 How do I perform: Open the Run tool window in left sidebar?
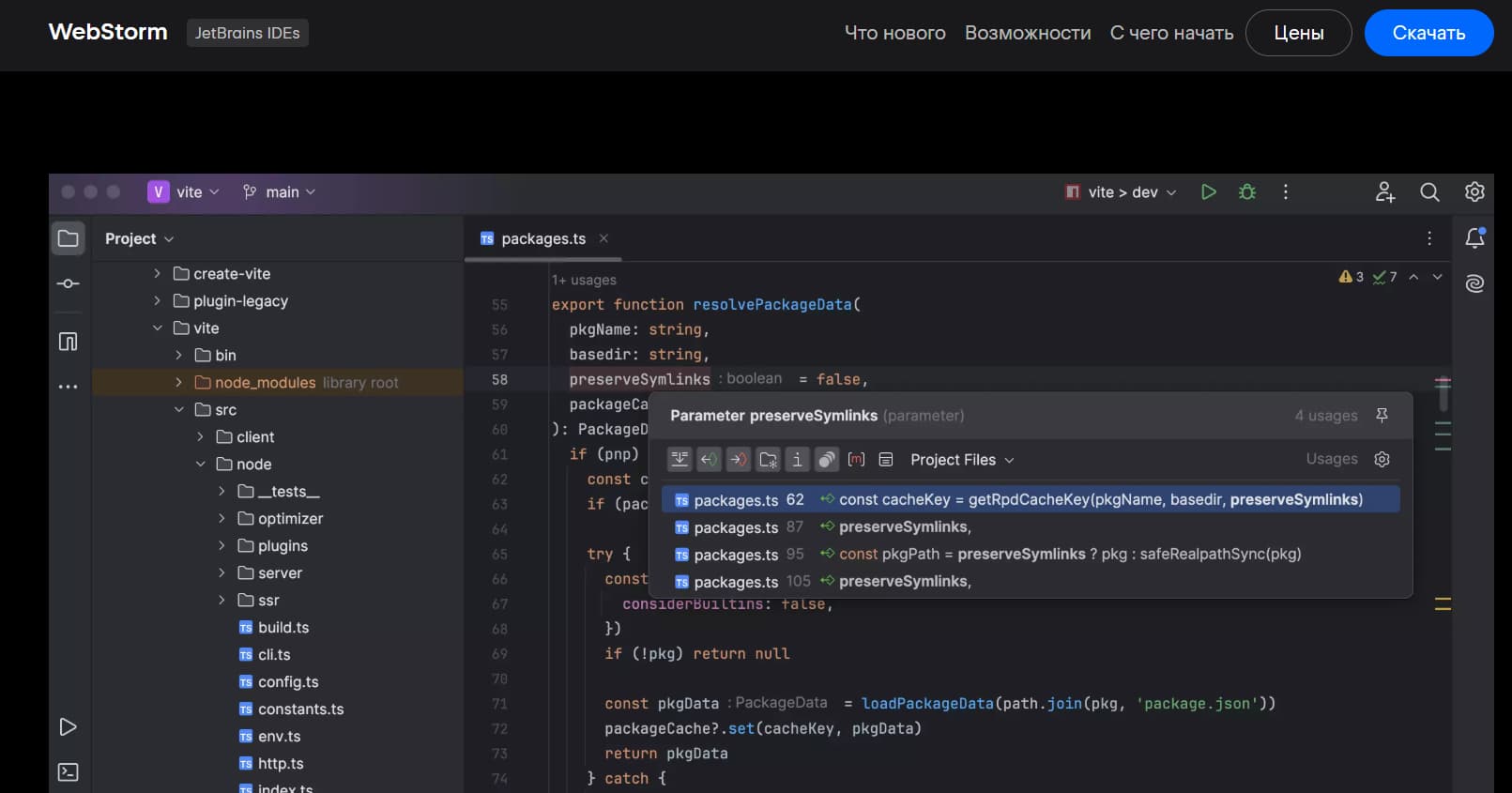point(68,727)
